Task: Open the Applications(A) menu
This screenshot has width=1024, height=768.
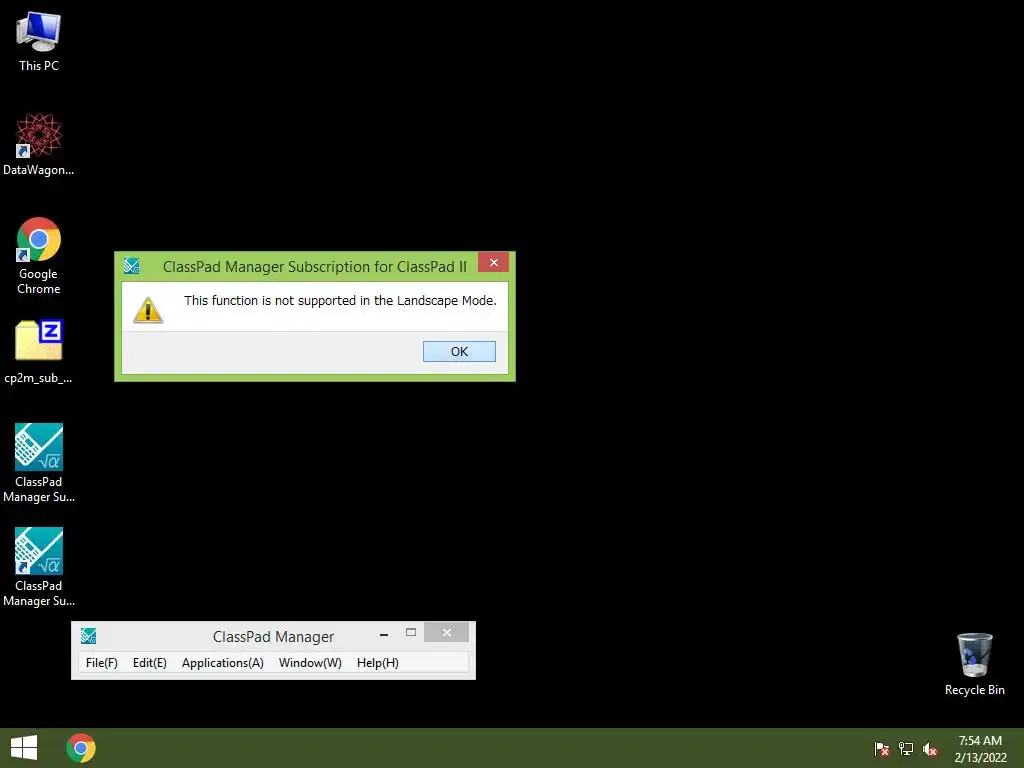Action: click(x=223, y=662)
